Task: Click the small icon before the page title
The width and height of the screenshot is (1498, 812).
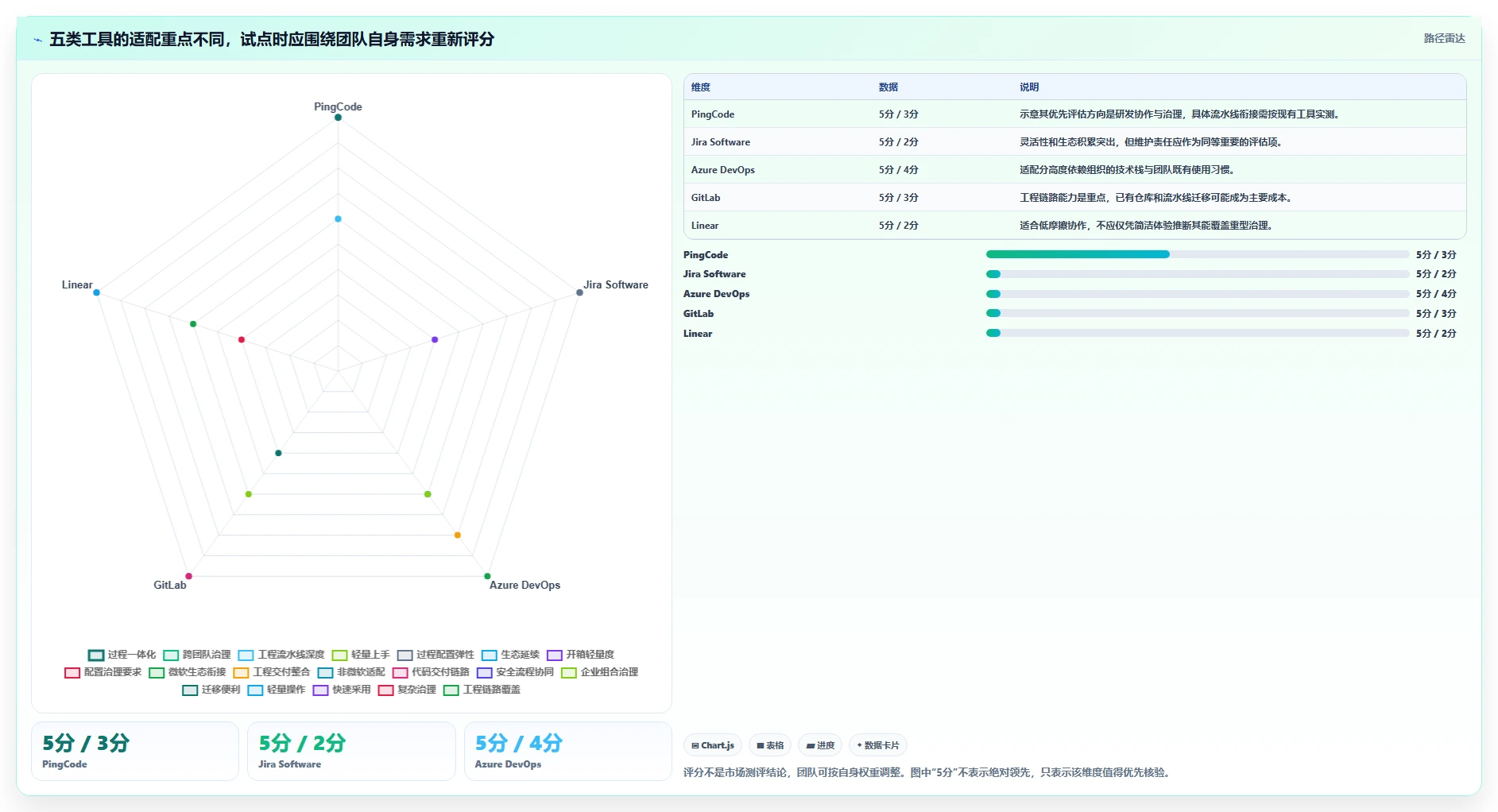Action: click(37, 40)
